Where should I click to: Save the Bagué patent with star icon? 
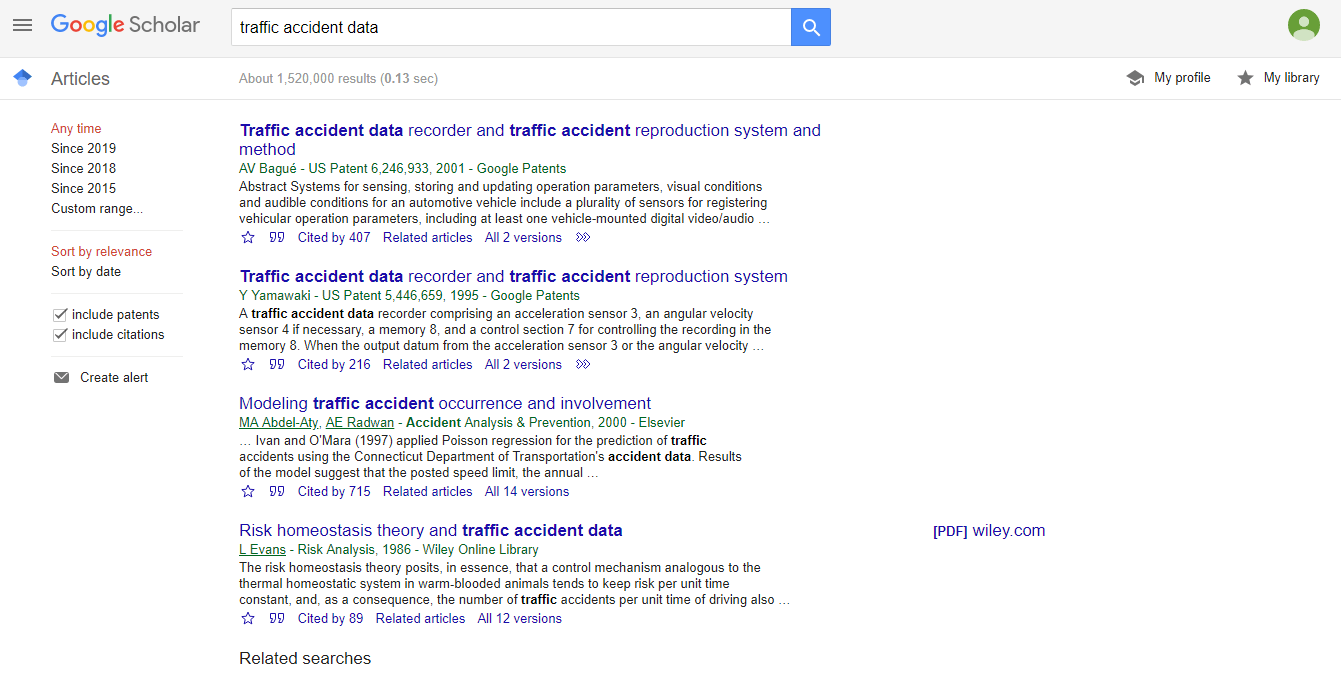[x=248, y=238]
